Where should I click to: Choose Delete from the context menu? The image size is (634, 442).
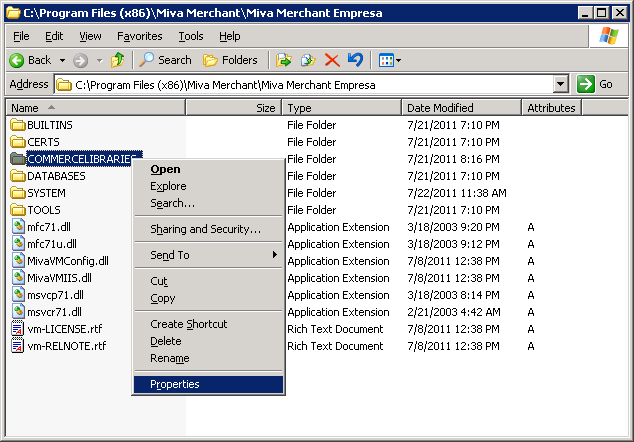point(208,341)
